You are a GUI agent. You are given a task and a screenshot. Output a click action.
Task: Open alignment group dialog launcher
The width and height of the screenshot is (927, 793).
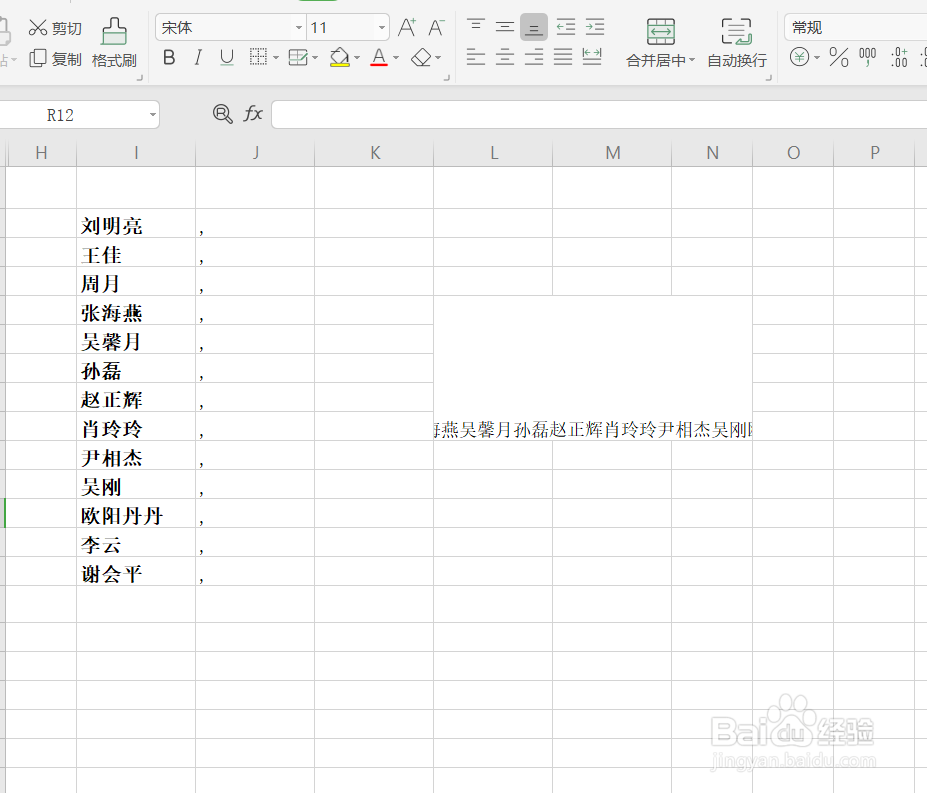click(x=769, y=77)
